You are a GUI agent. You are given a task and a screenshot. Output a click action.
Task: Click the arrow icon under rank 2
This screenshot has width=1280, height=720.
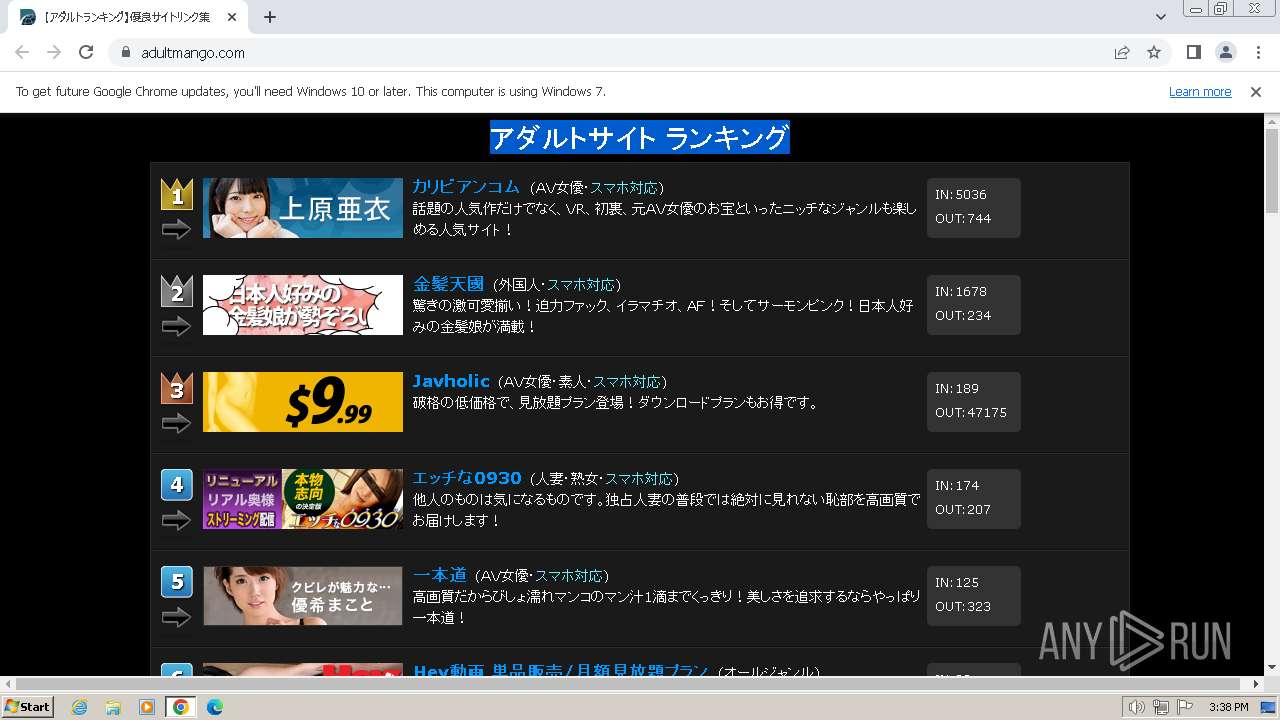point(176,327)
